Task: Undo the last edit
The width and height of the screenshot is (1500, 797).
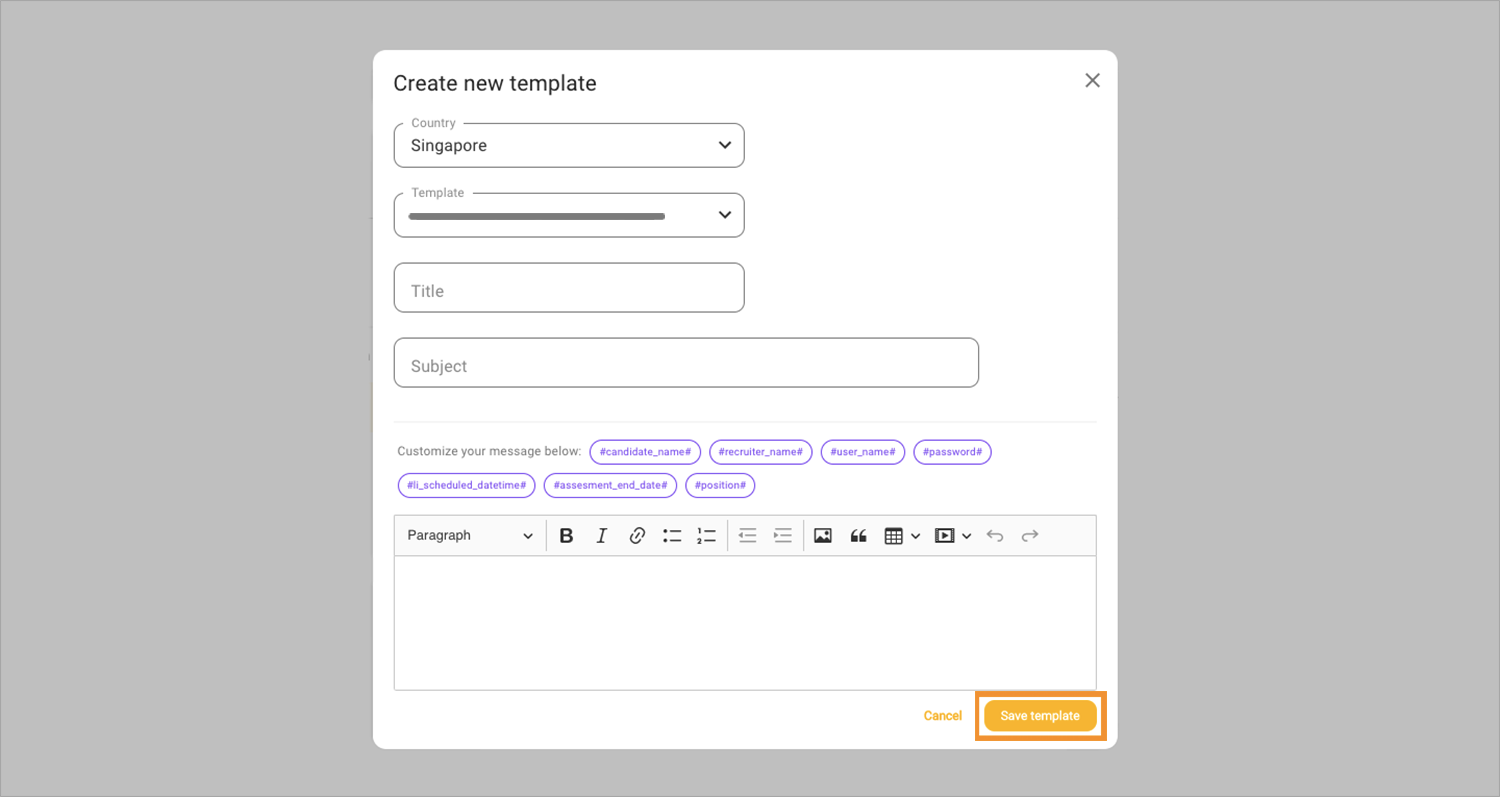Action: [x=995, y=536]
